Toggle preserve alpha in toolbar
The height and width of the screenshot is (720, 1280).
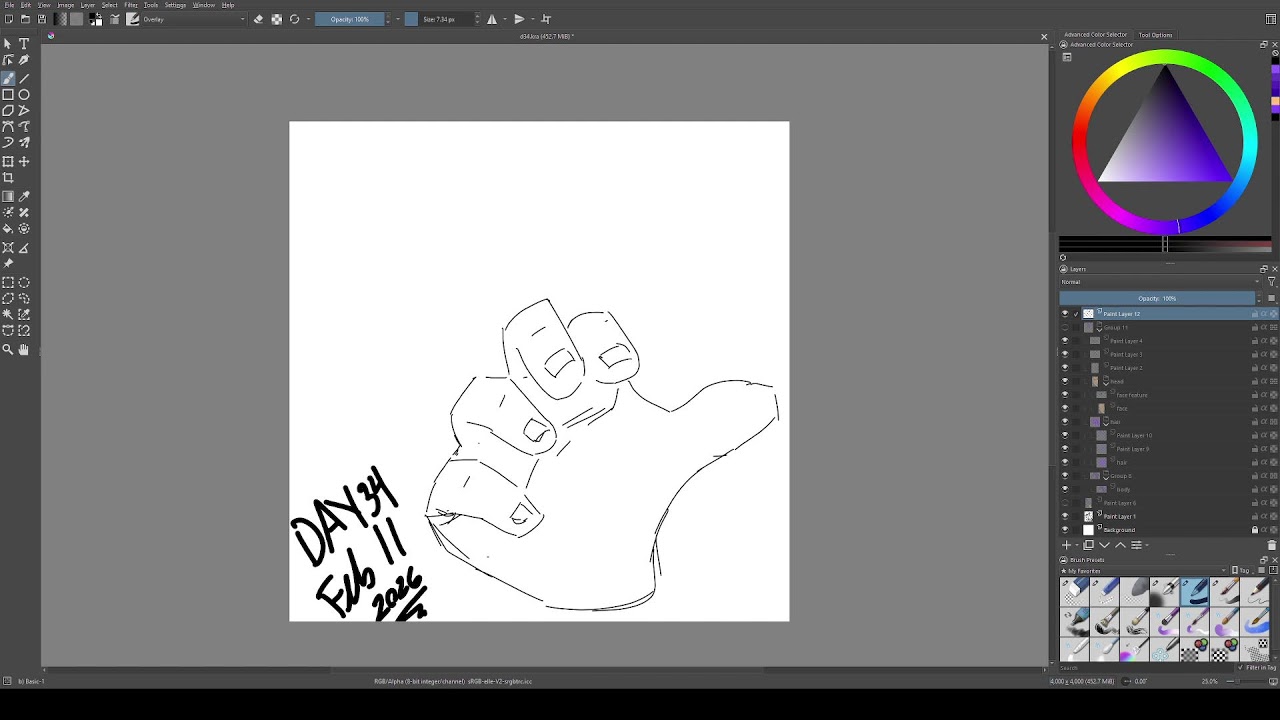coord(276,19)
